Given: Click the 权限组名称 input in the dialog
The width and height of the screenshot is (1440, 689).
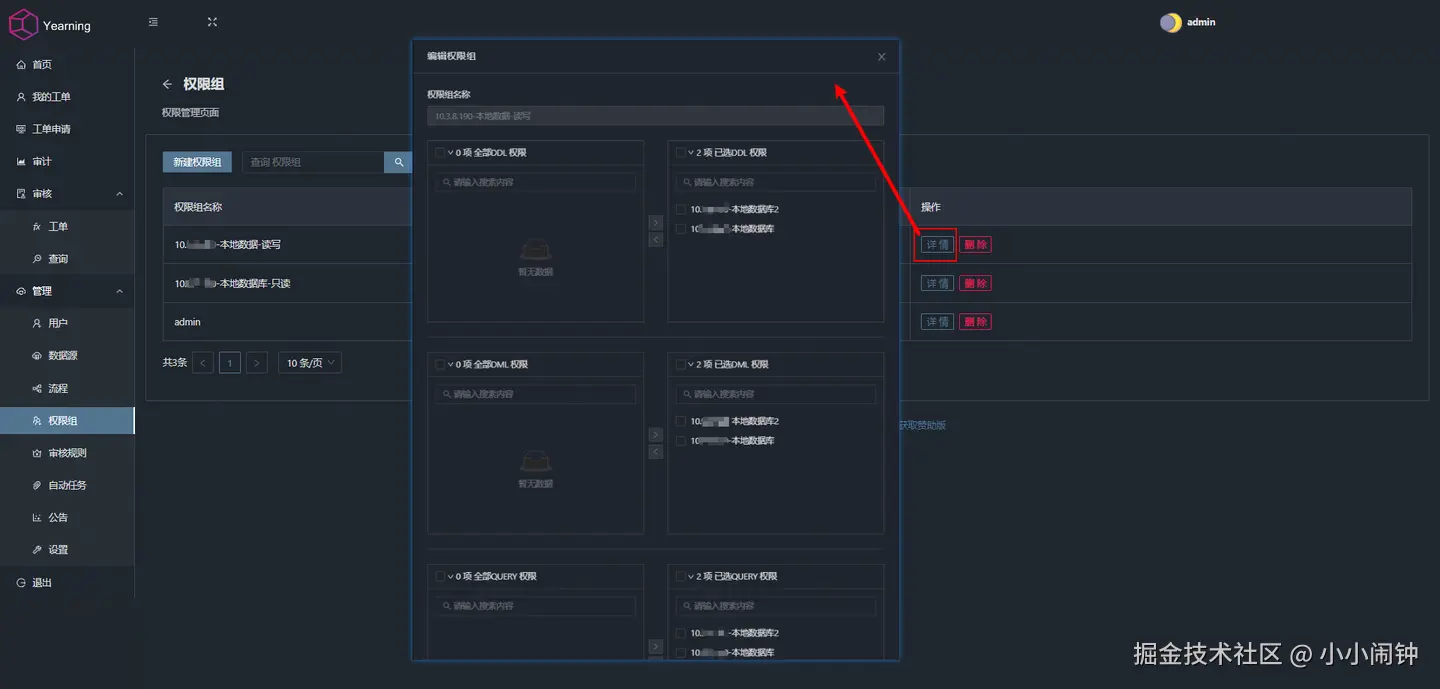Looking at the screenshot, I should (655, 116).
